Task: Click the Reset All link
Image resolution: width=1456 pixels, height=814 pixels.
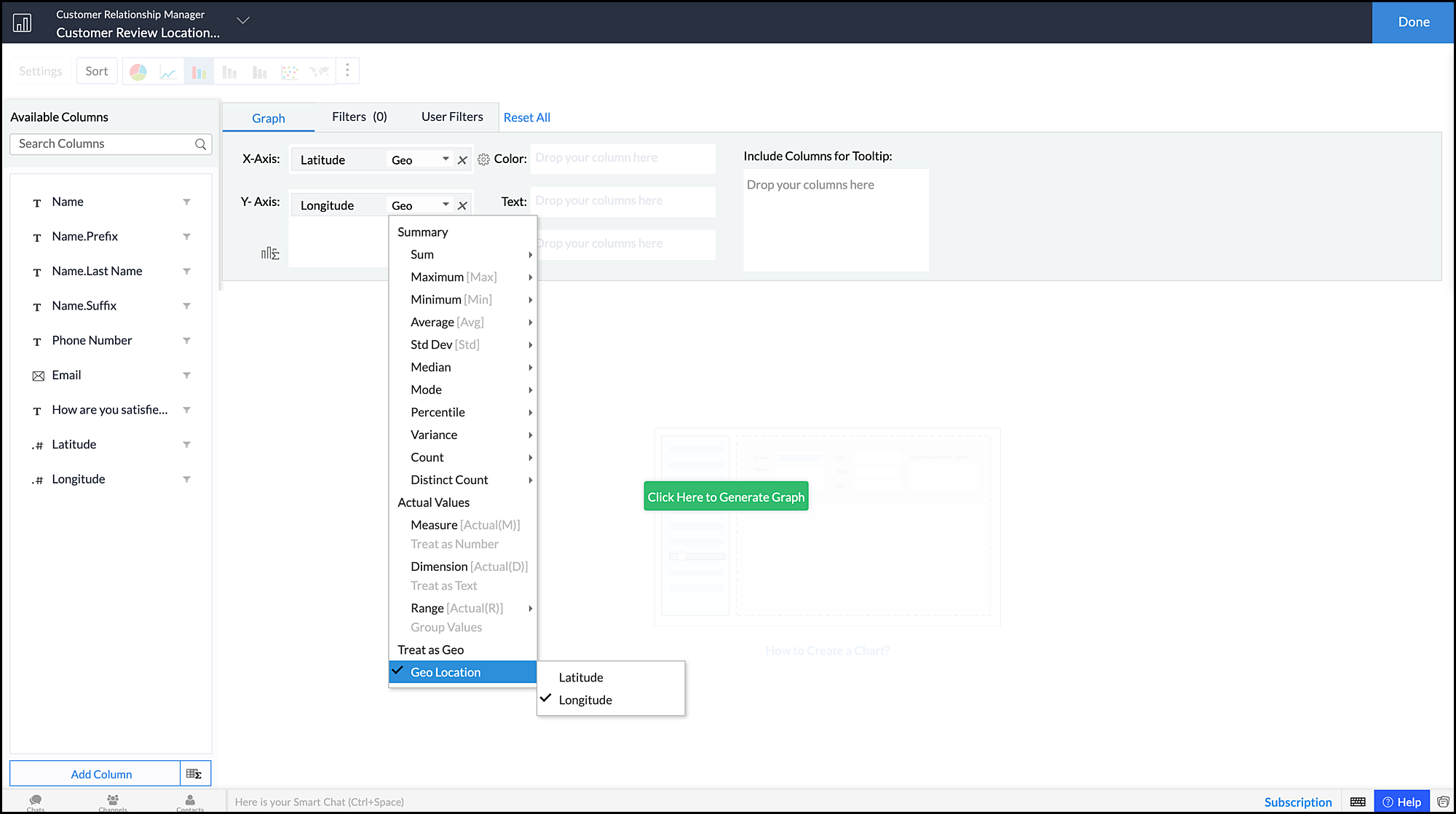Action: click(526, 117)
